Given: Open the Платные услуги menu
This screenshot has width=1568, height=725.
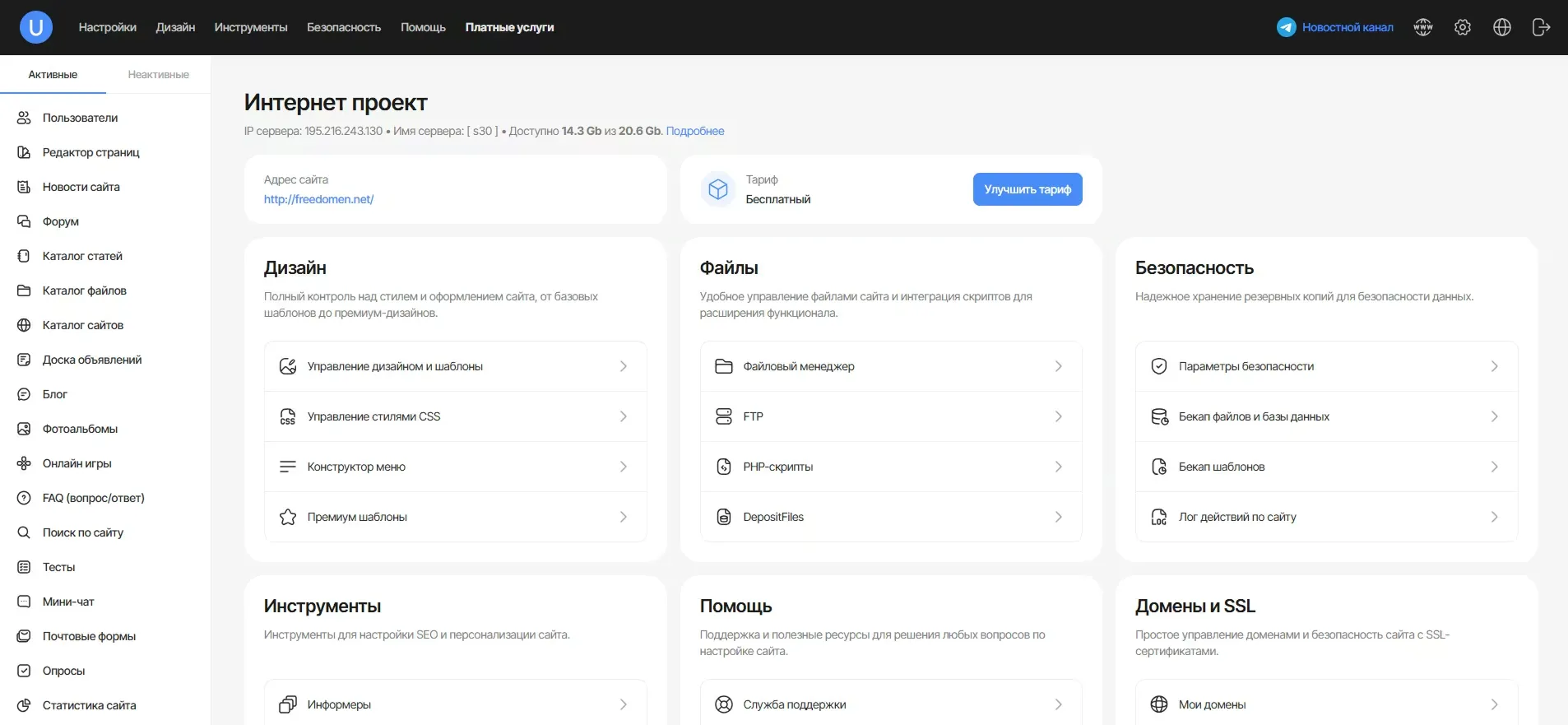Looking at the screenshot, I should click(509, 27).
